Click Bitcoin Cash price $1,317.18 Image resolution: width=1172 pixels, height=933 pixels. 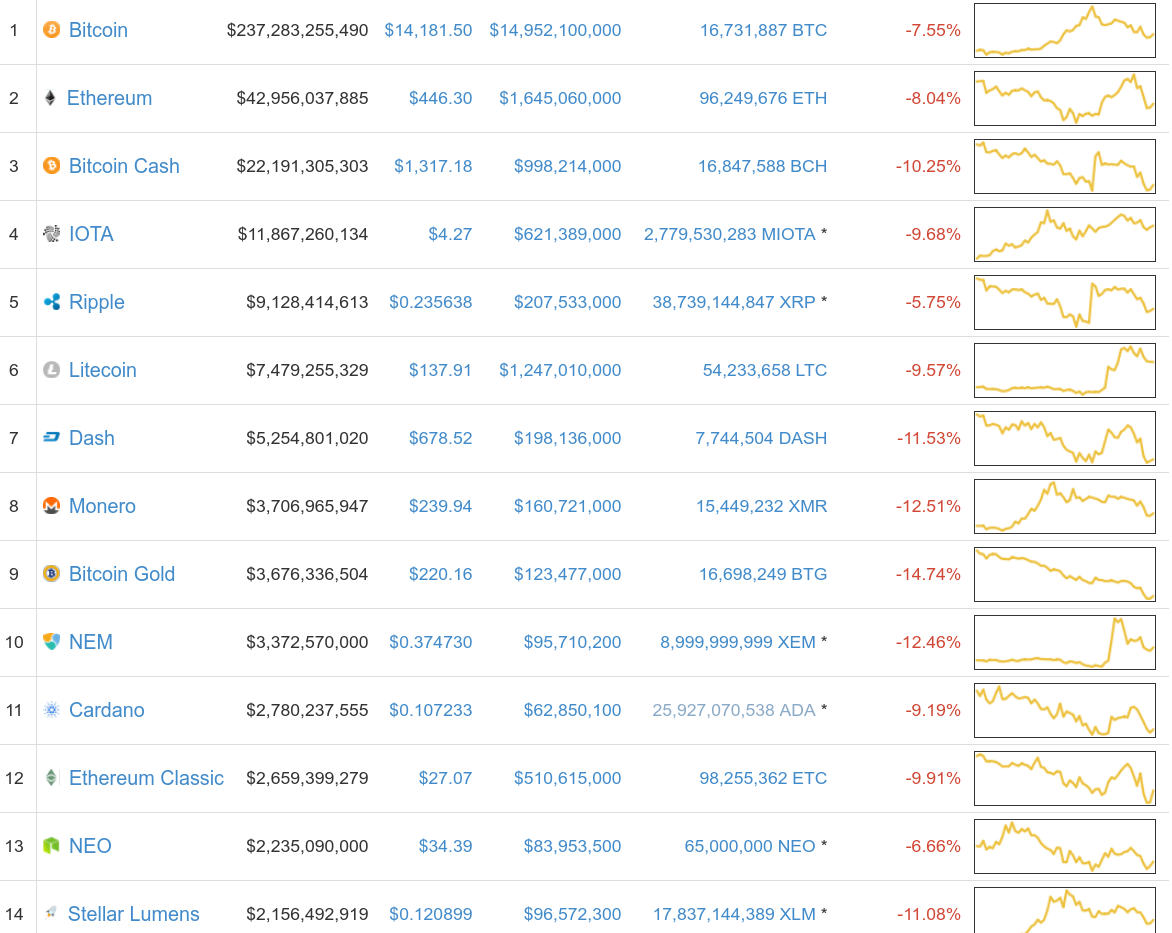click(434, 167)
